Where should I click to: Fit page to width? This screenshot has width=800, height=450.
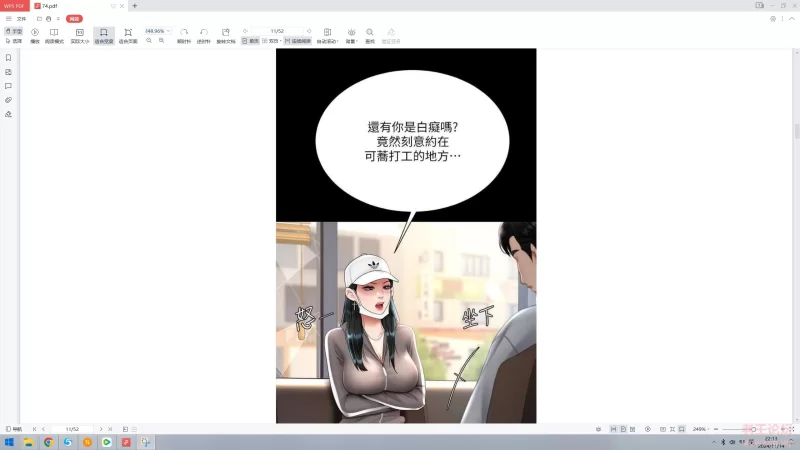pyautogui.click(x=104, y=36)
